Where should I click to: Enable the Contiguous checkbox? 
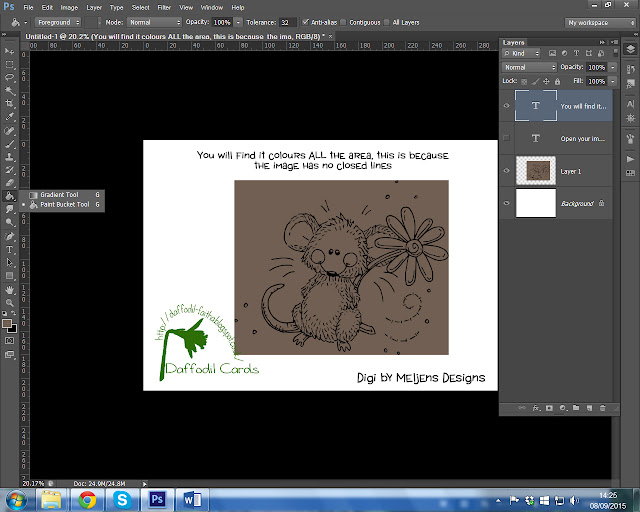(343, 22)
